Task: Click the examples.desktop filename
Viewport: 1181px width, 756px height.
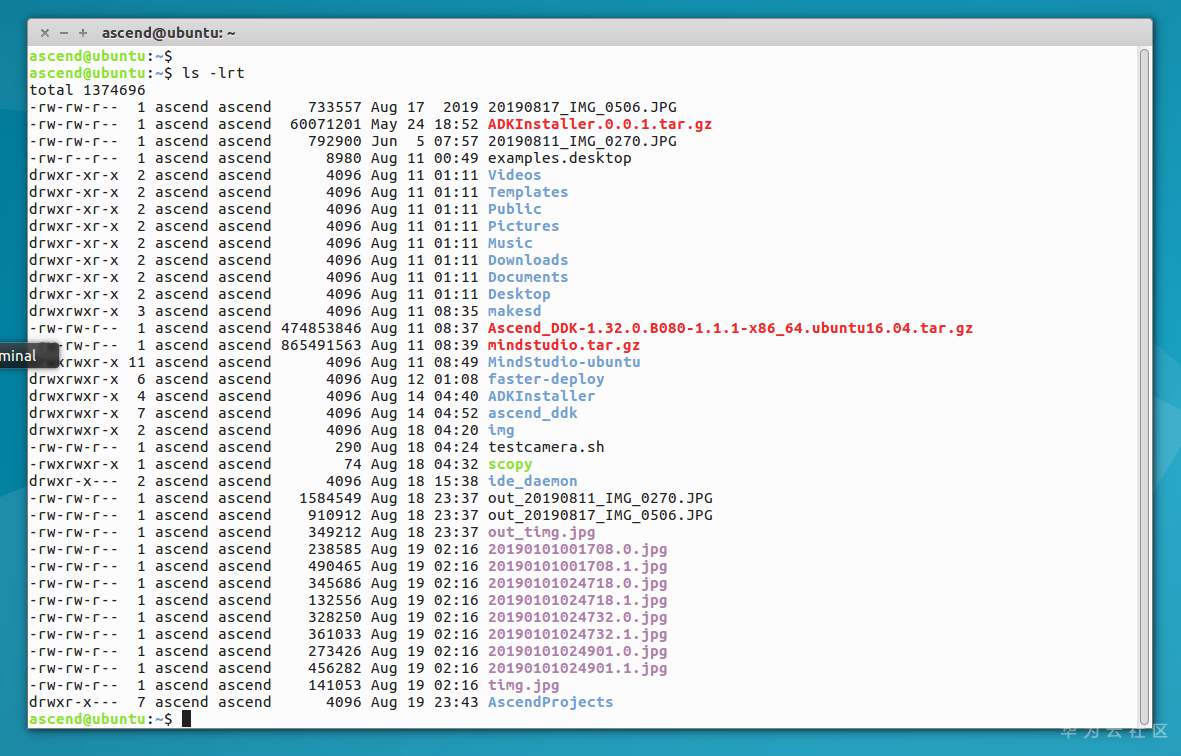Action: [x=560, y=158]
